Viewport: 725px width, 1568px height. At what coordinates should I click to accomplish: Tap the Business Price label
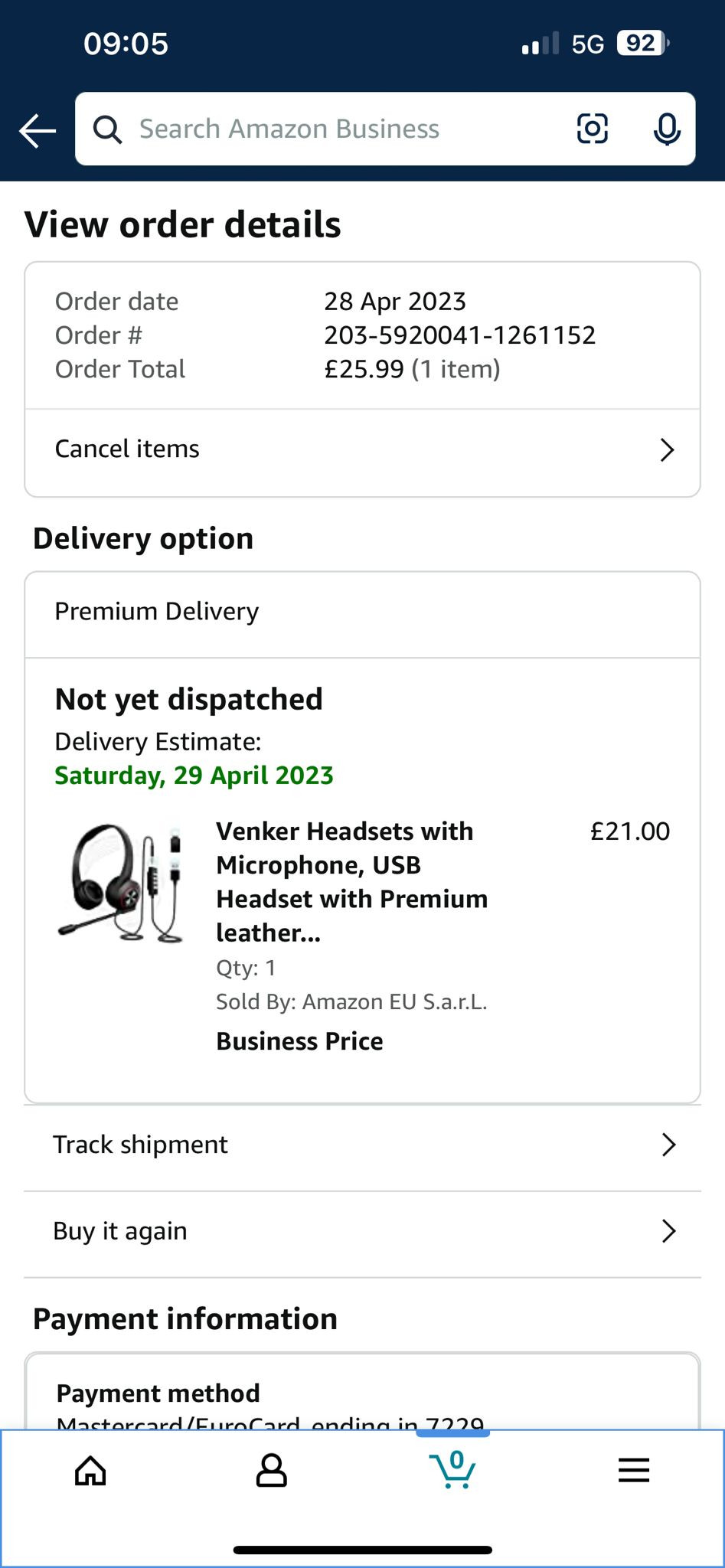point(299,1041)
